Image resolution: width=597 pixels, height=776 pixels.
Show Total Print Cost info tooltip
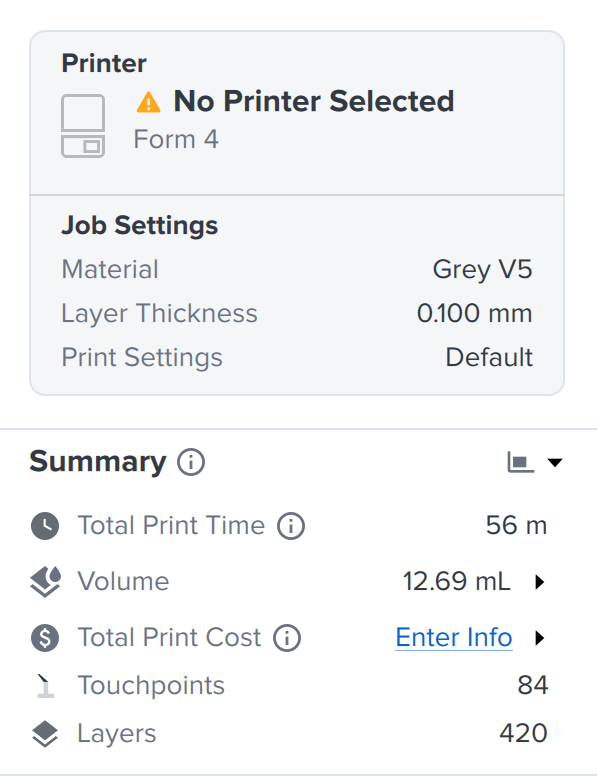(287, 637)
